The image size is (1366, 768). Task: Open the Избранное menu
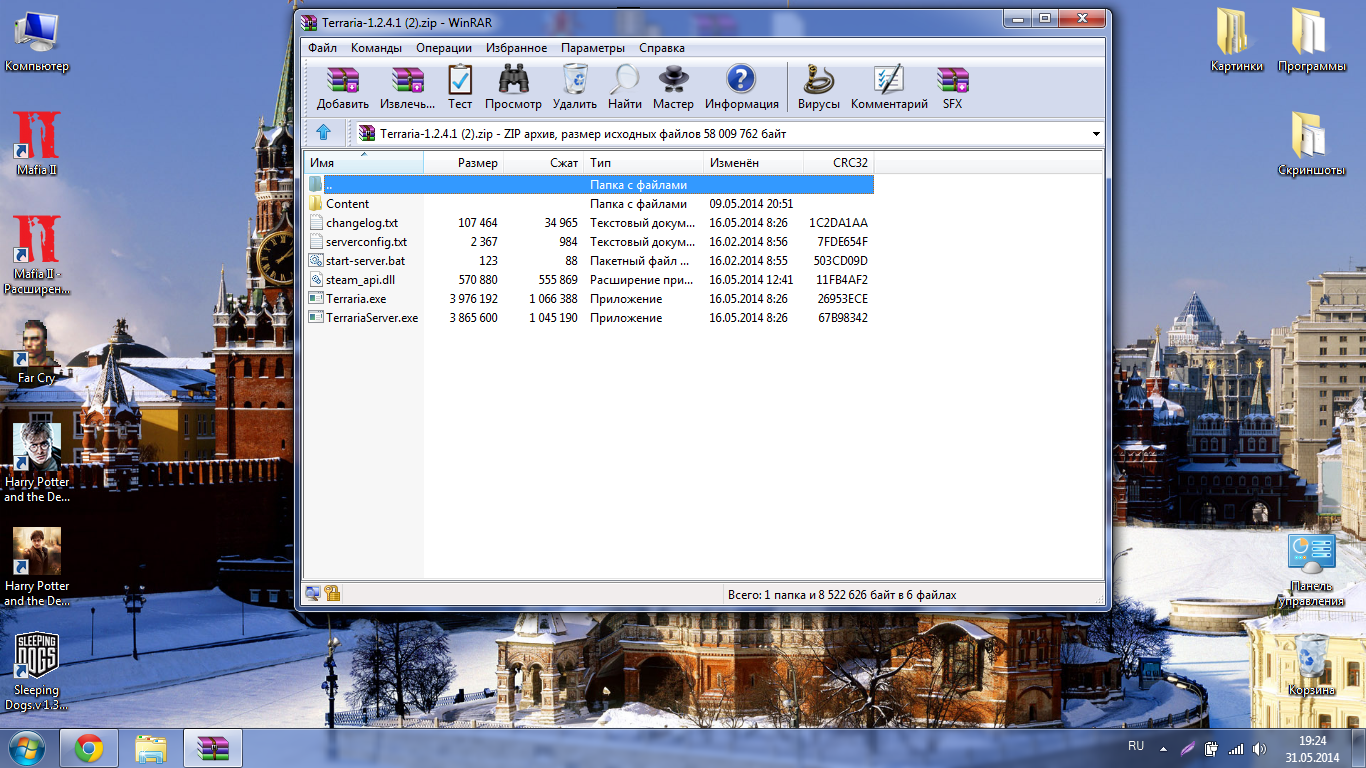[x=516, y=48]
